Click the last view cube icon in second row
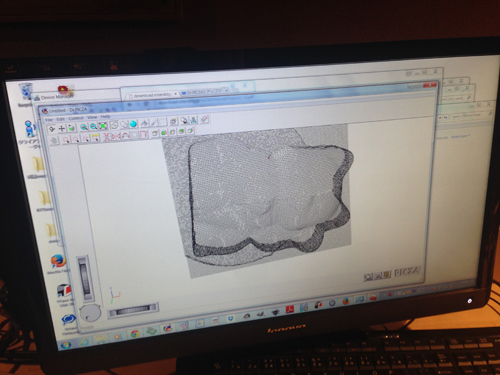Image resolution: width=500 pixels, height=375 pixels. point(191,131)
